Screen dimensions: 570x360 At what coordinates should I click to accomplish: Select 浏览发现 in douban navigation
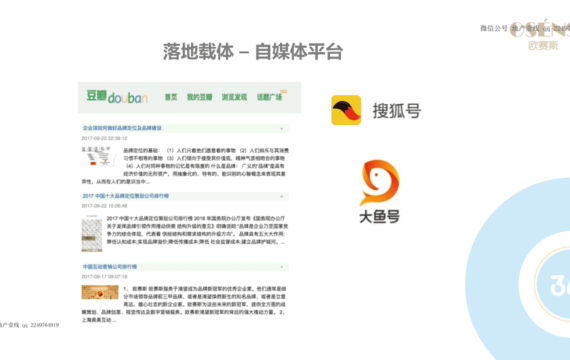point(234,97)
